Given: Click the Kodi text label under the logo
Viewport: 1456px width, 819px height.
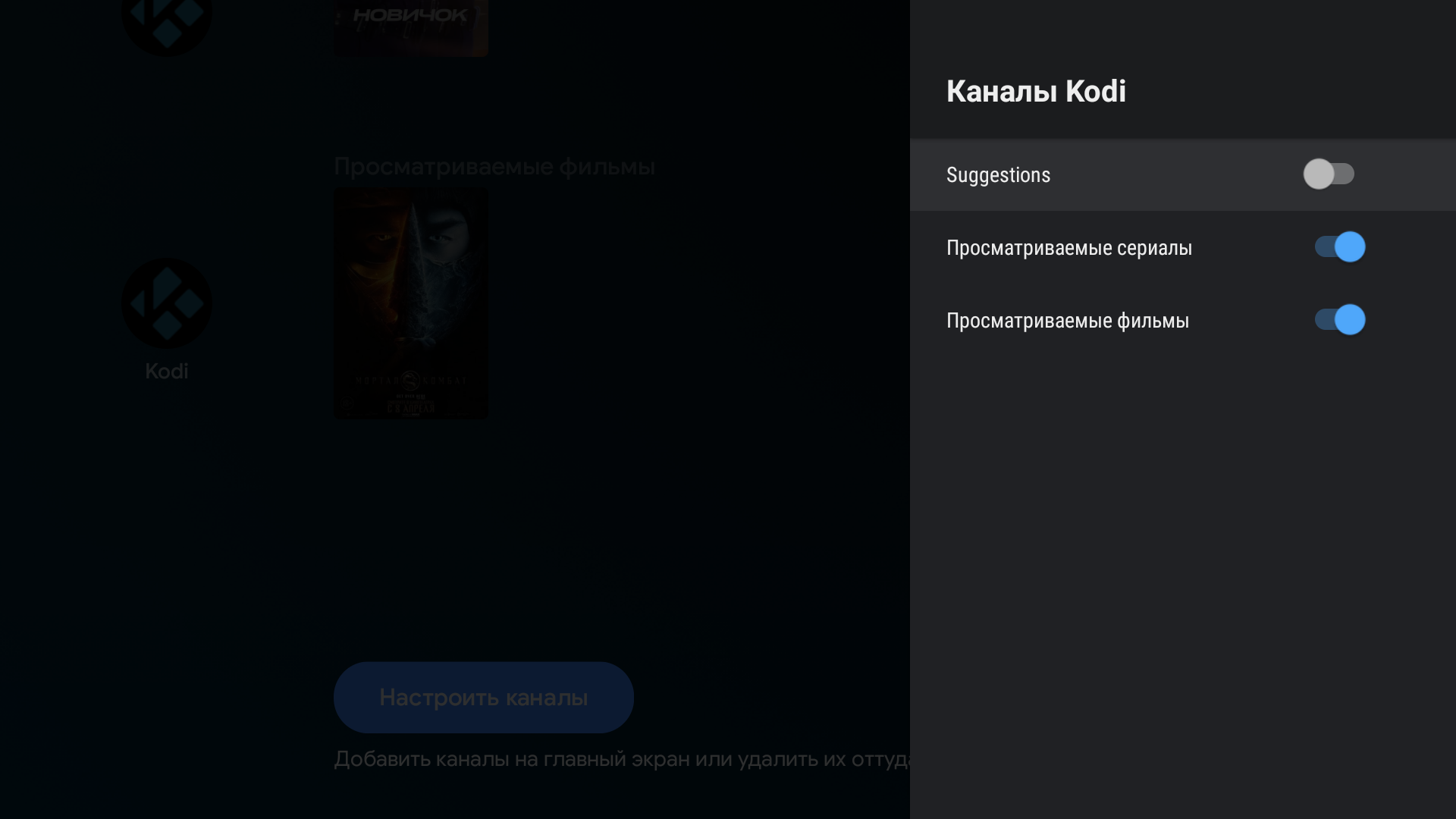Looking at the screenshot, I should pyautogui.click(x=167, y=371).
